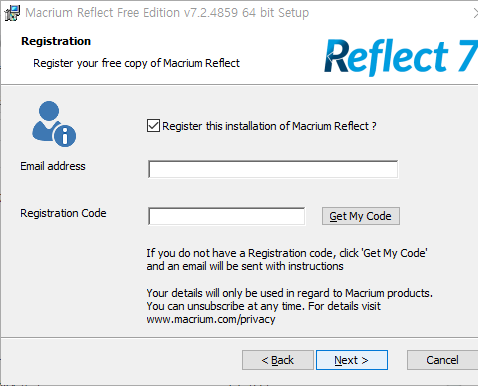478x386 pixels.
Task: Click the 'If you do not have a Registration code' line
Action: 287,253
